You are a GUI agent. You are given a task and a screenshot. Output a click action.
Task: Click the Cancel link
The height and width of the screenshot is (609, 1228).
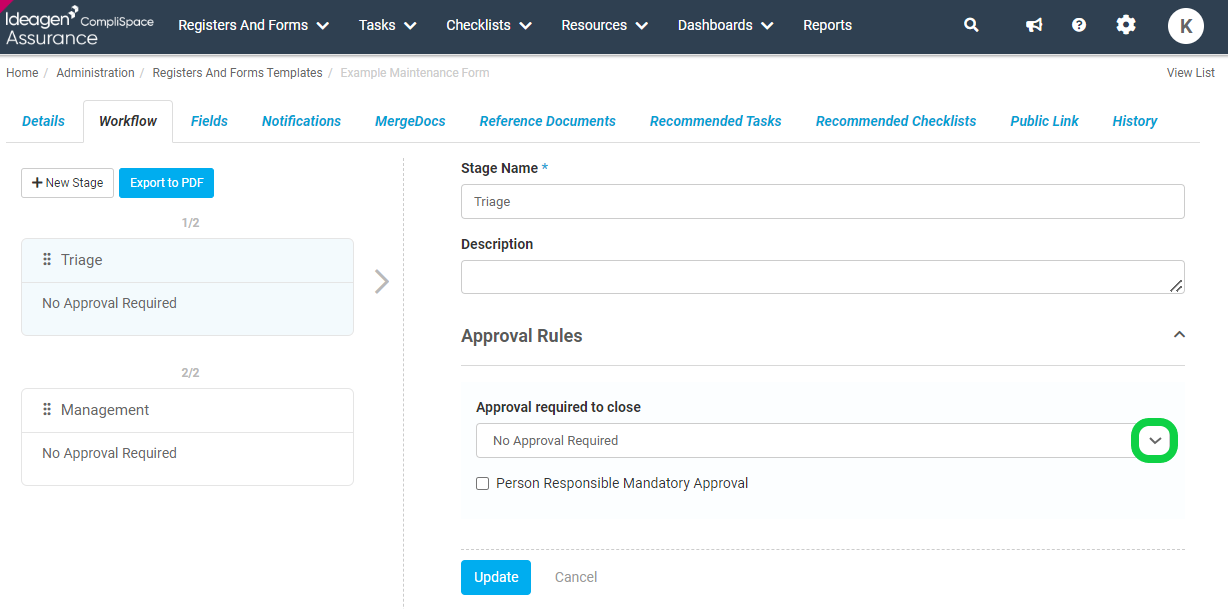click(x=576, y=577)
